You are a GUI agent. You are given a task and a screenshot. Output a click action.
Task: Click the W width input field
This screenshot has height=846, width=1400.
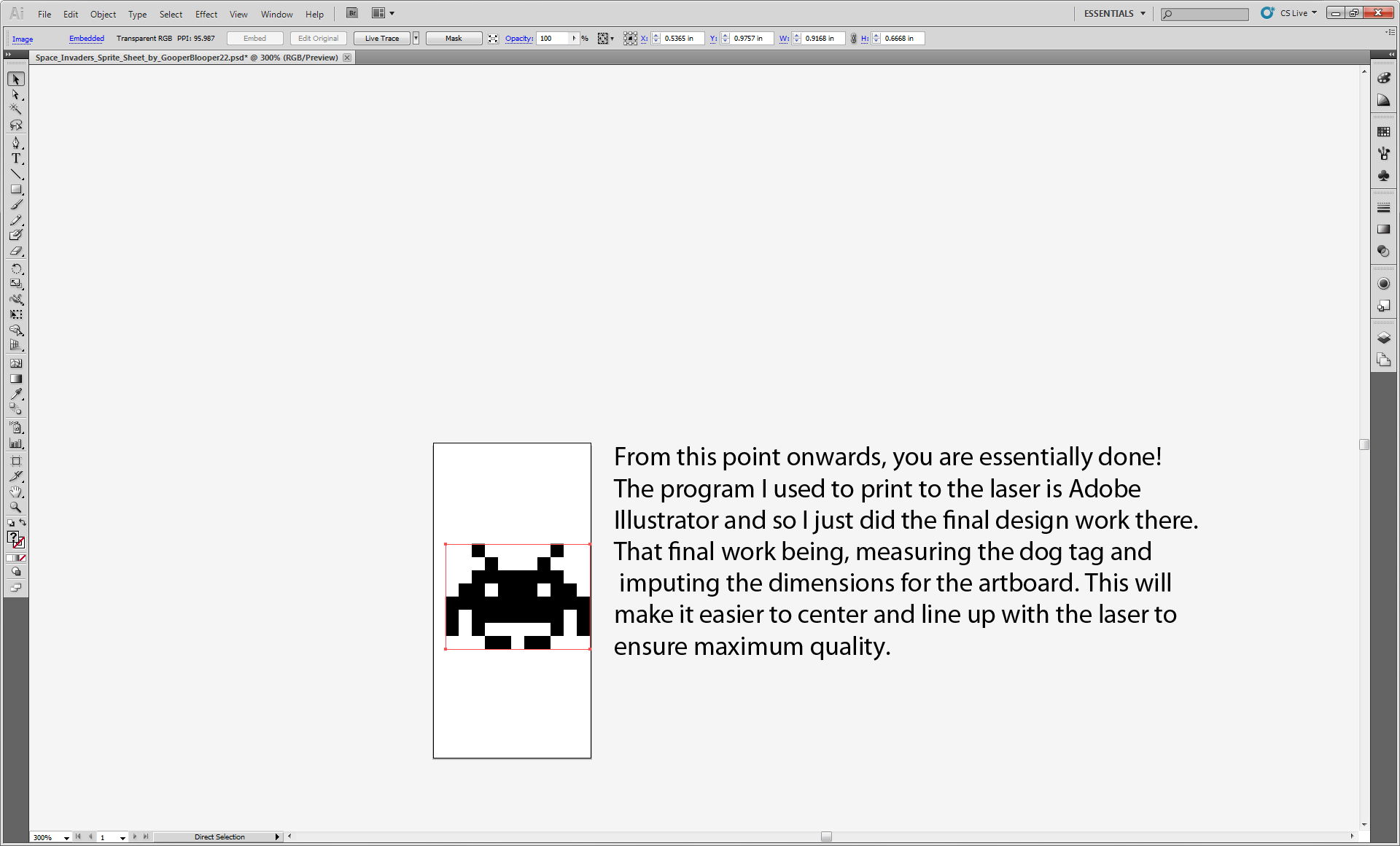point(823,39)
